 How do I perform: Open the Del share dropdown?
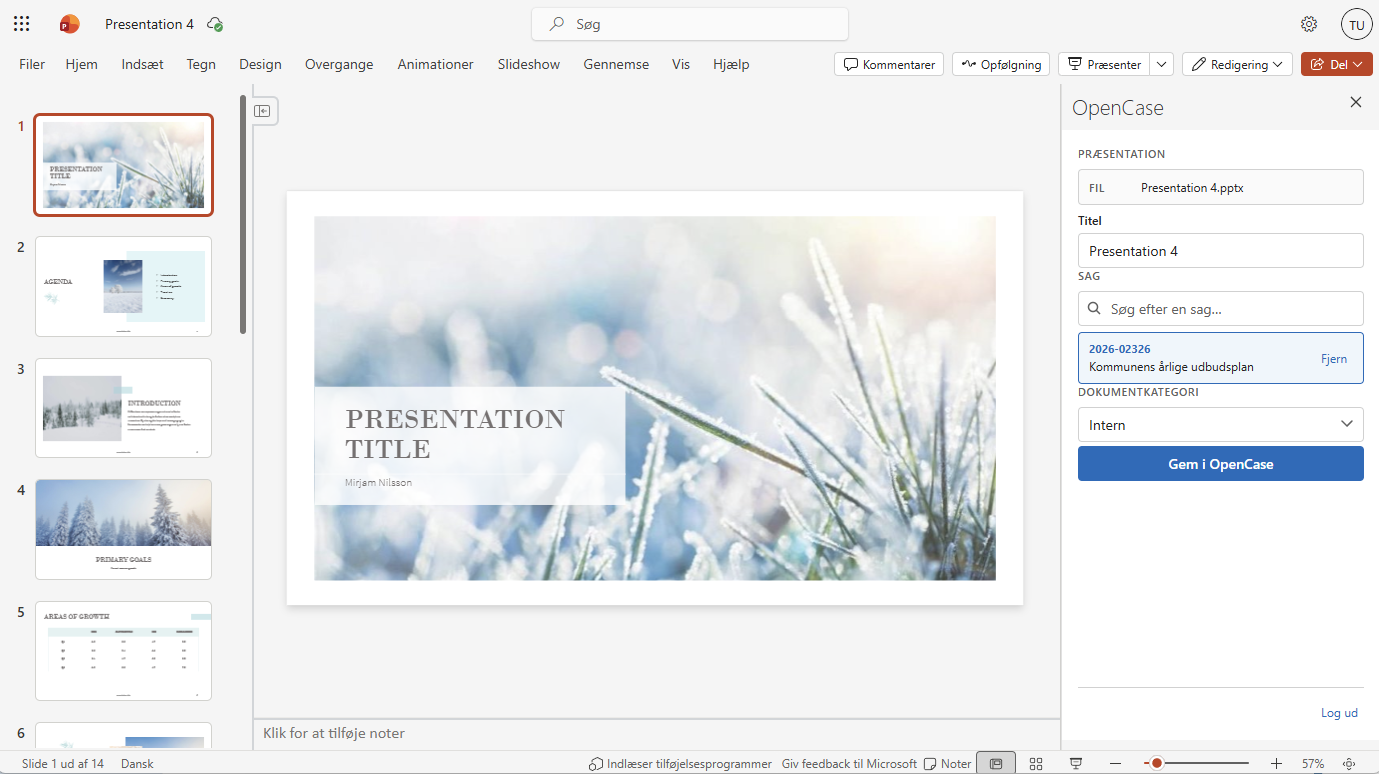tap(1336, 64)
